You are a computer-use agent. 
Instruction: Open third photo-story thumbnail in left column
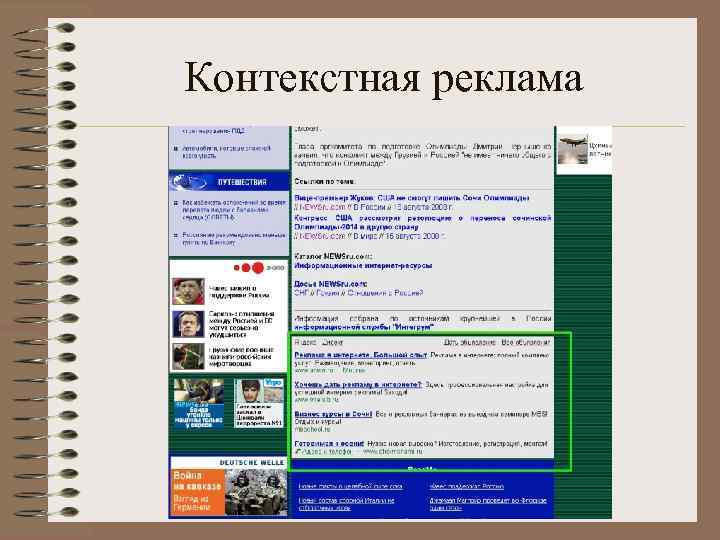coord(188,356)
